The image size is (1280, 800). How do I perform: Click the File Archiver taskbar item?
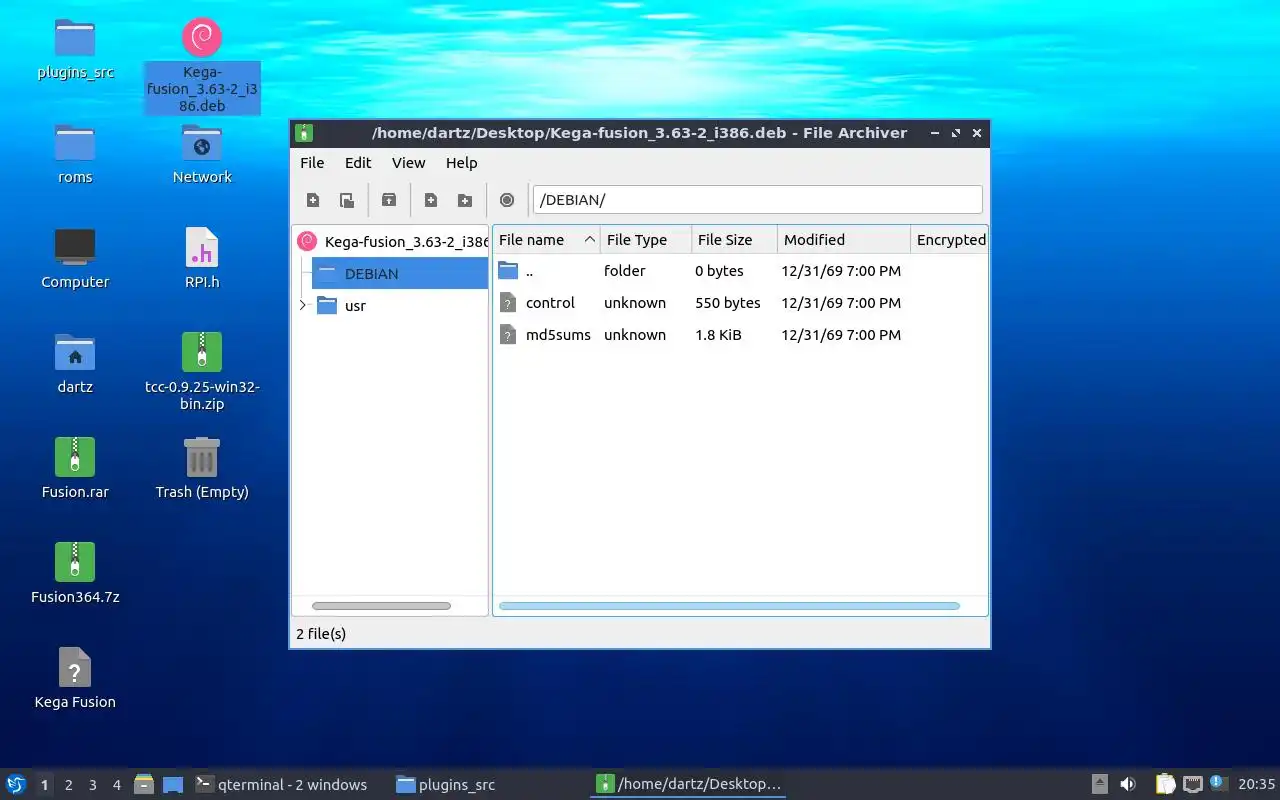pyautogui.click(x=688, y=785)
